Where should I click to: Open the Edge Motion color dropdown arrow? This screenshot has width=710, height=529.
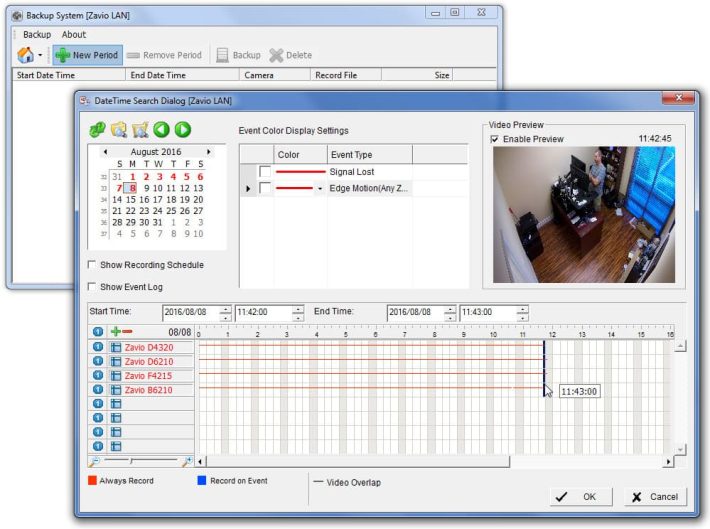[x=319, y=188]
